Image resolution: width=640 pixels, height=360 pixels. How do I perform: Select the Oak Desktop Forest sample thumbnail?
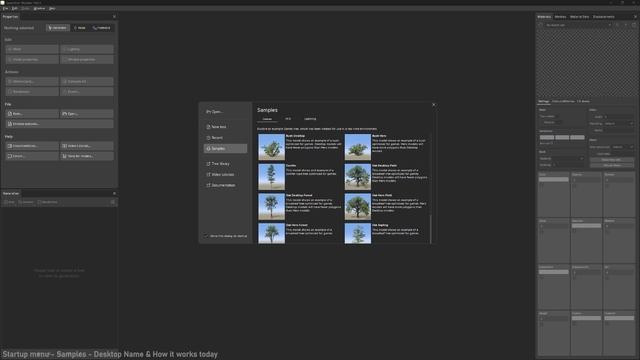tap(271, 207)
